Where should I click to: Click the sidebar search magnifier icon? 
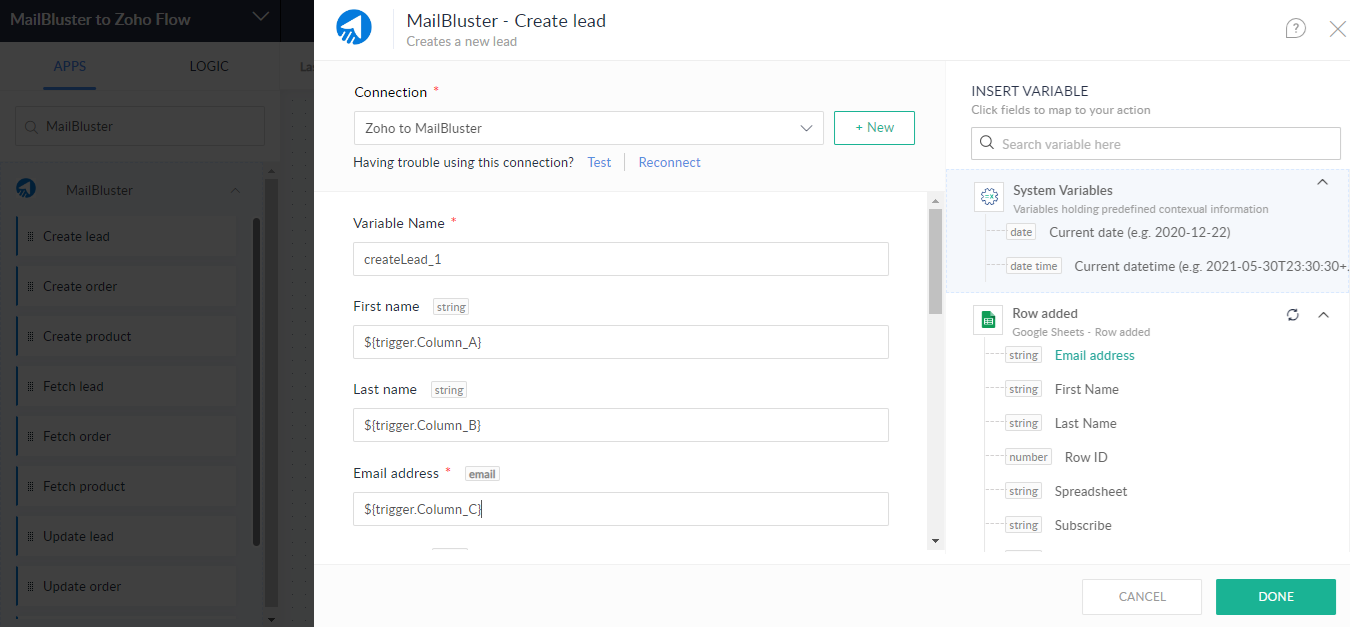click(33, 127)
